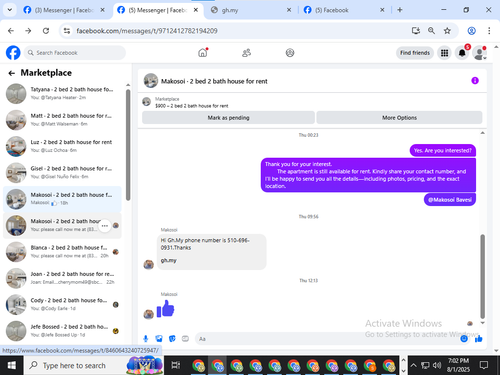Screen dimensions: 500x375
Task: Choose a sticker icon in composer
Action: tap(172, 339)
